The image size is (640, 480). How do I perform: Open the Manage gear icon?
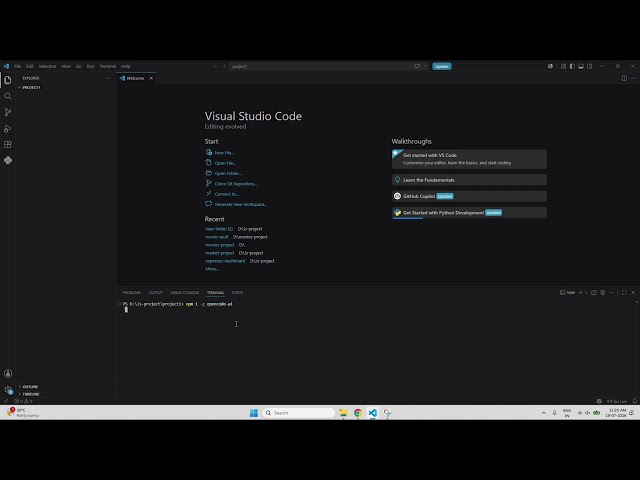tap(8, 390)
